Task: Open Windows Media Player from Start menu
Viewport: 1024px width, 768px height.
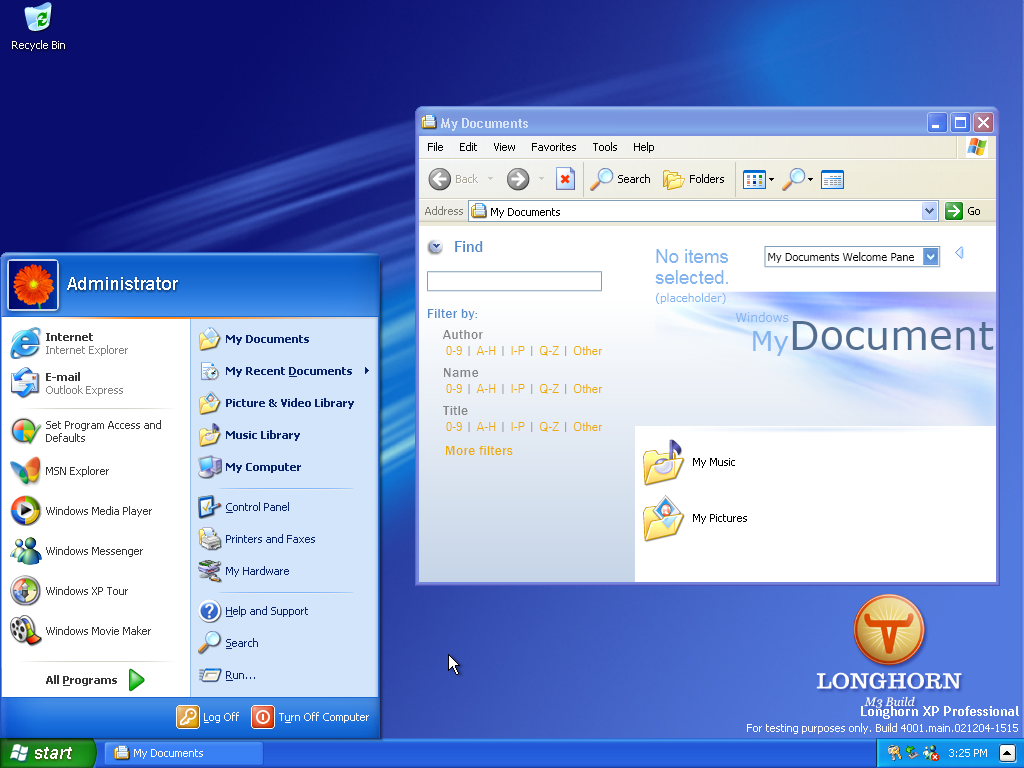Action: pos(98,511)
